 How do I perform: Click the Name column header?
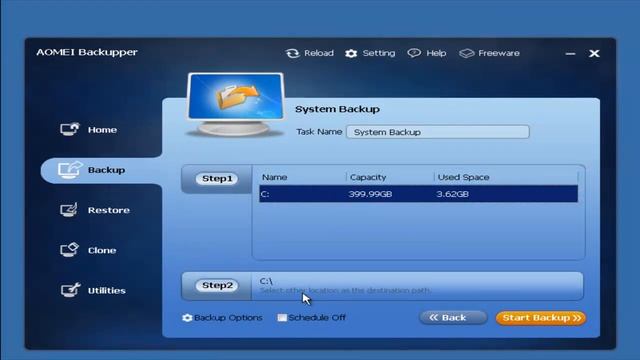click(x=274, y=177)
